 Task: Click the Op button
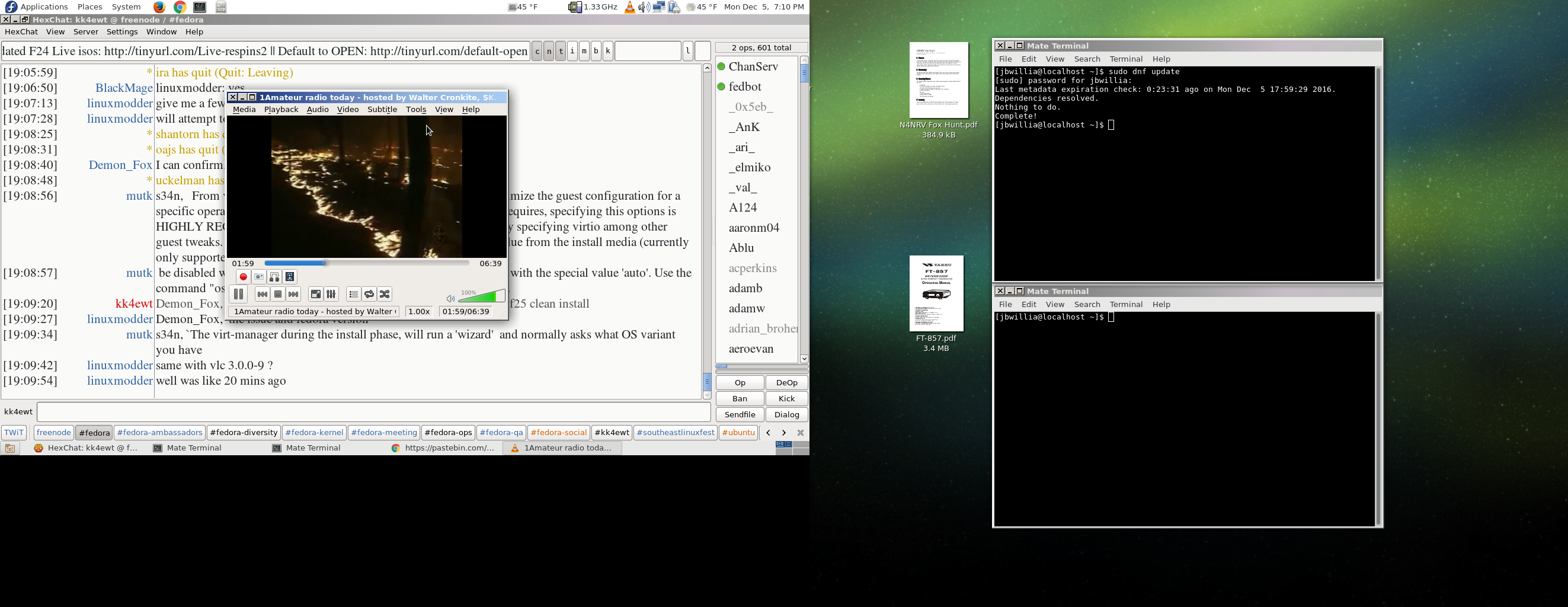point(740,383)
